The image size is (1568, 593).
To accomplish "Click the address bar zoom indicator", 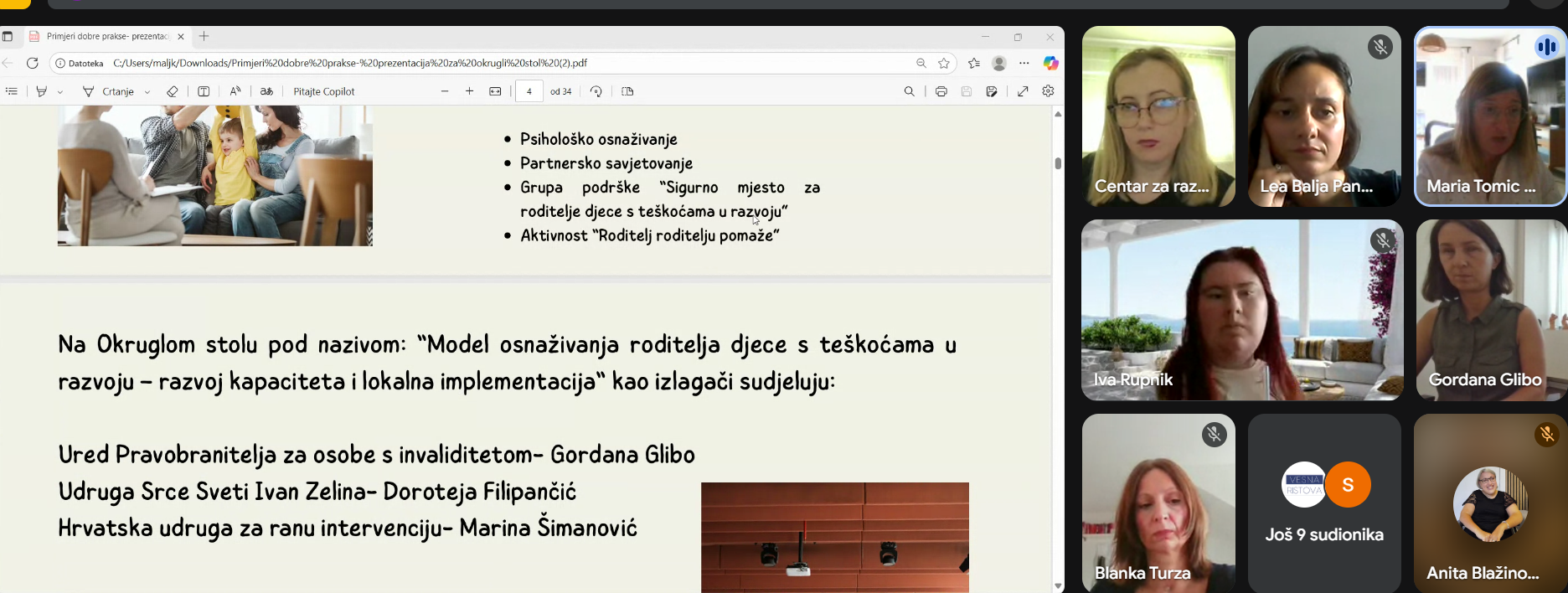I will (921, 63).
